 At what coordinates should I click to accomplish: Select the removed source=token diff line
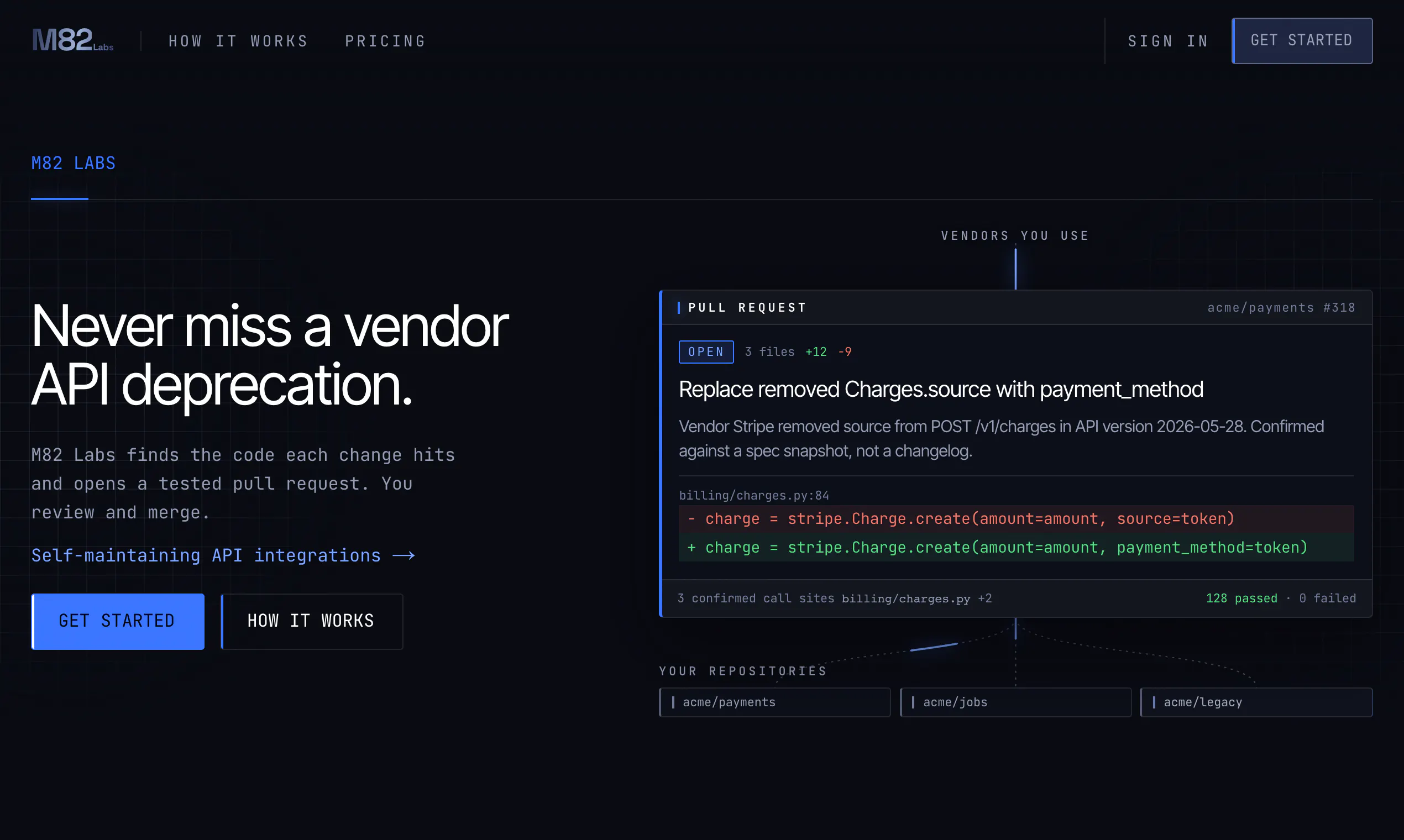pyautogui.click(x=1016, y=518)
